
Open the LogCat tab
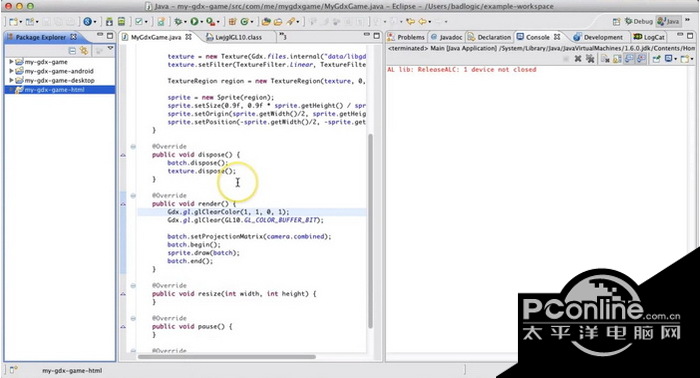coord(649,37)
